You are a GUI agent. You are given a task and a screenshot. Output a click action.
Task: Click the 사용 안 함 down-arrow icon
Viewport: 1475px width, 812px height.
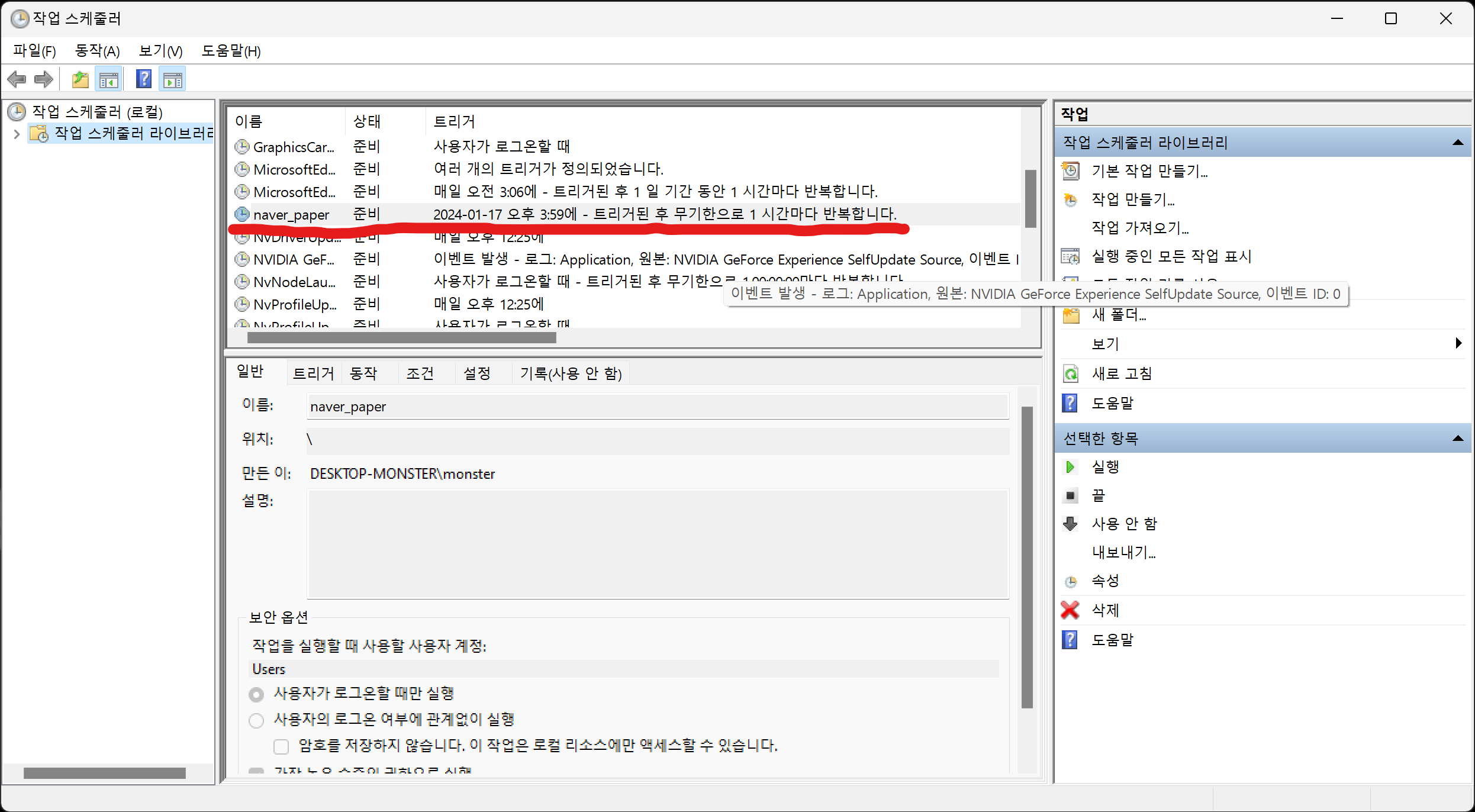[1070, 524]
